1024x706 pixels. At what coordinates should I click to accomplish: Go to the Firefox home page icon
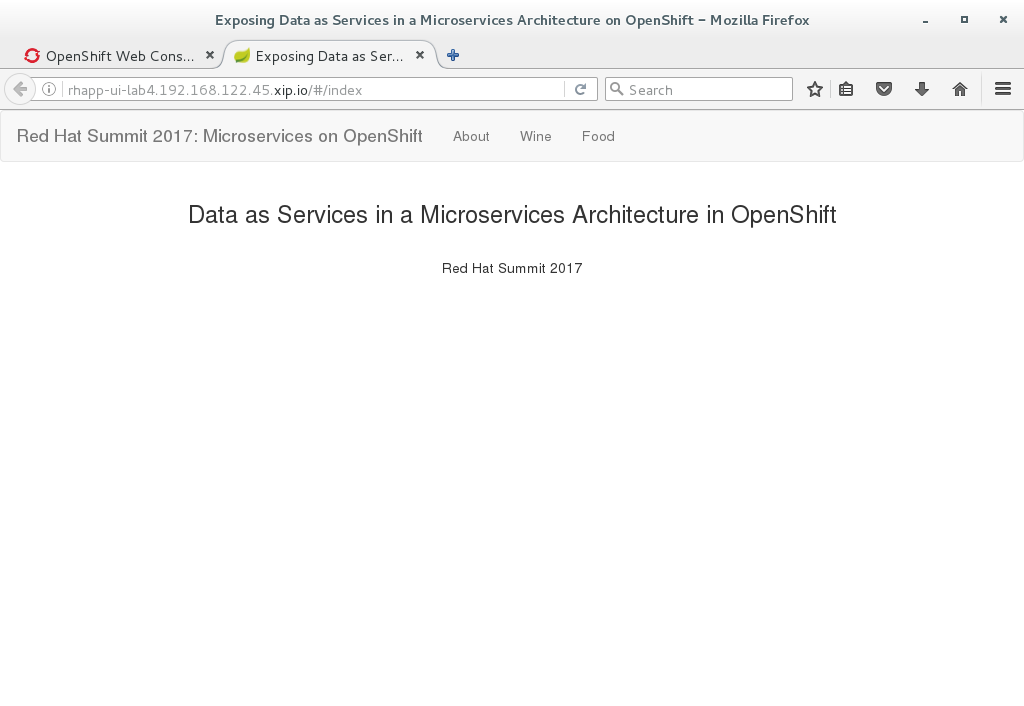point(959,89)
